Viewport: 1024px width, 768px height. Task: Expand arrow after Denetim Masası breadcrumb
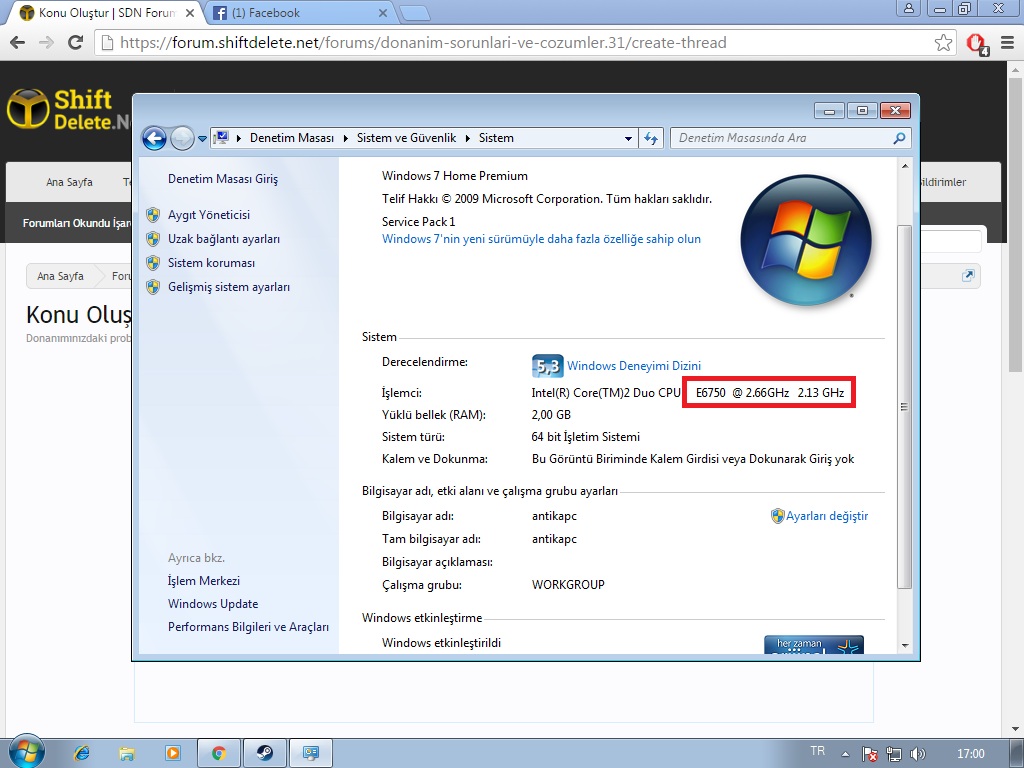coord(347,138)
